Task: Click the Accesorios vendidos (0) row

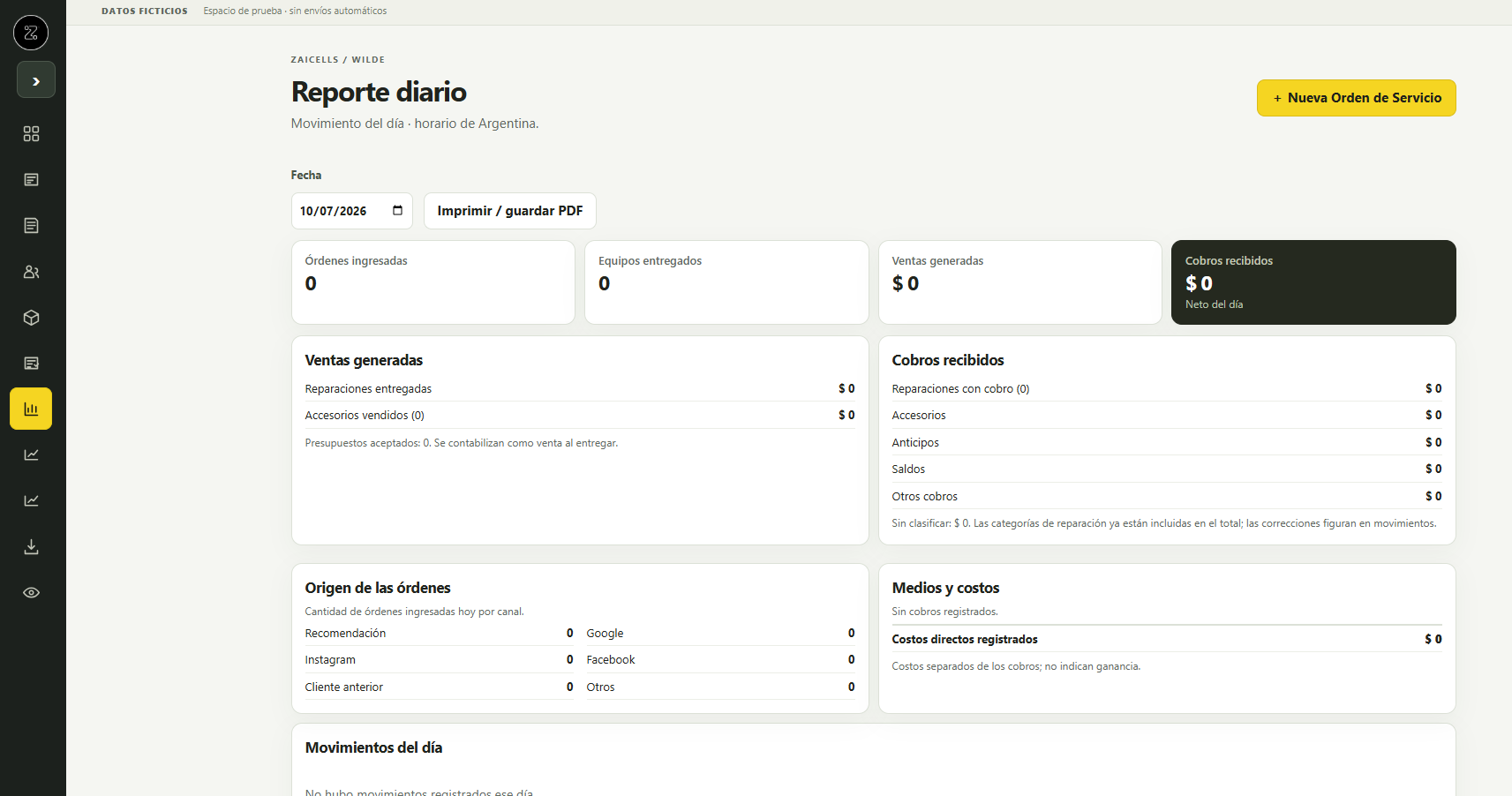Action: point(580,415)
